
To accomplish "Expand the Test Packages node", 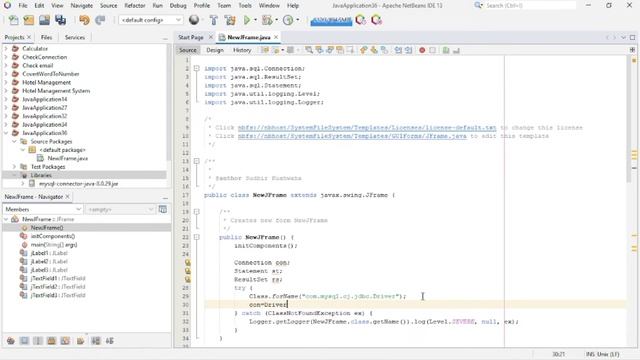I will click(x=14, y=167).
